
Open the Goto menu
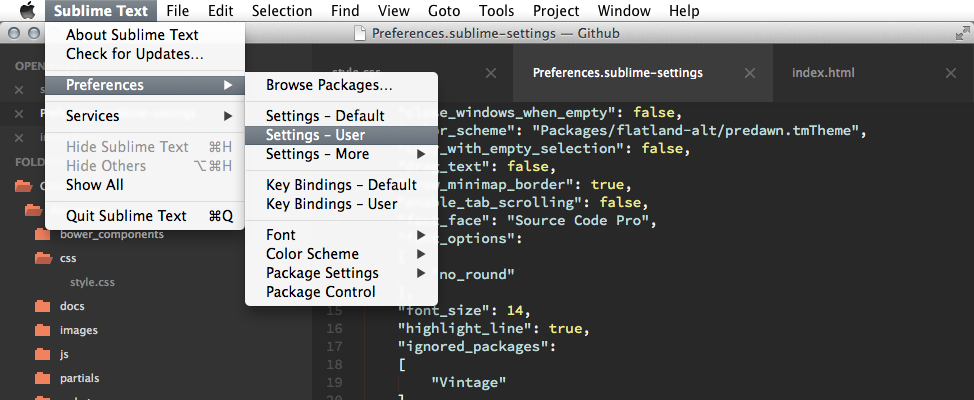[x=444, y=11]
